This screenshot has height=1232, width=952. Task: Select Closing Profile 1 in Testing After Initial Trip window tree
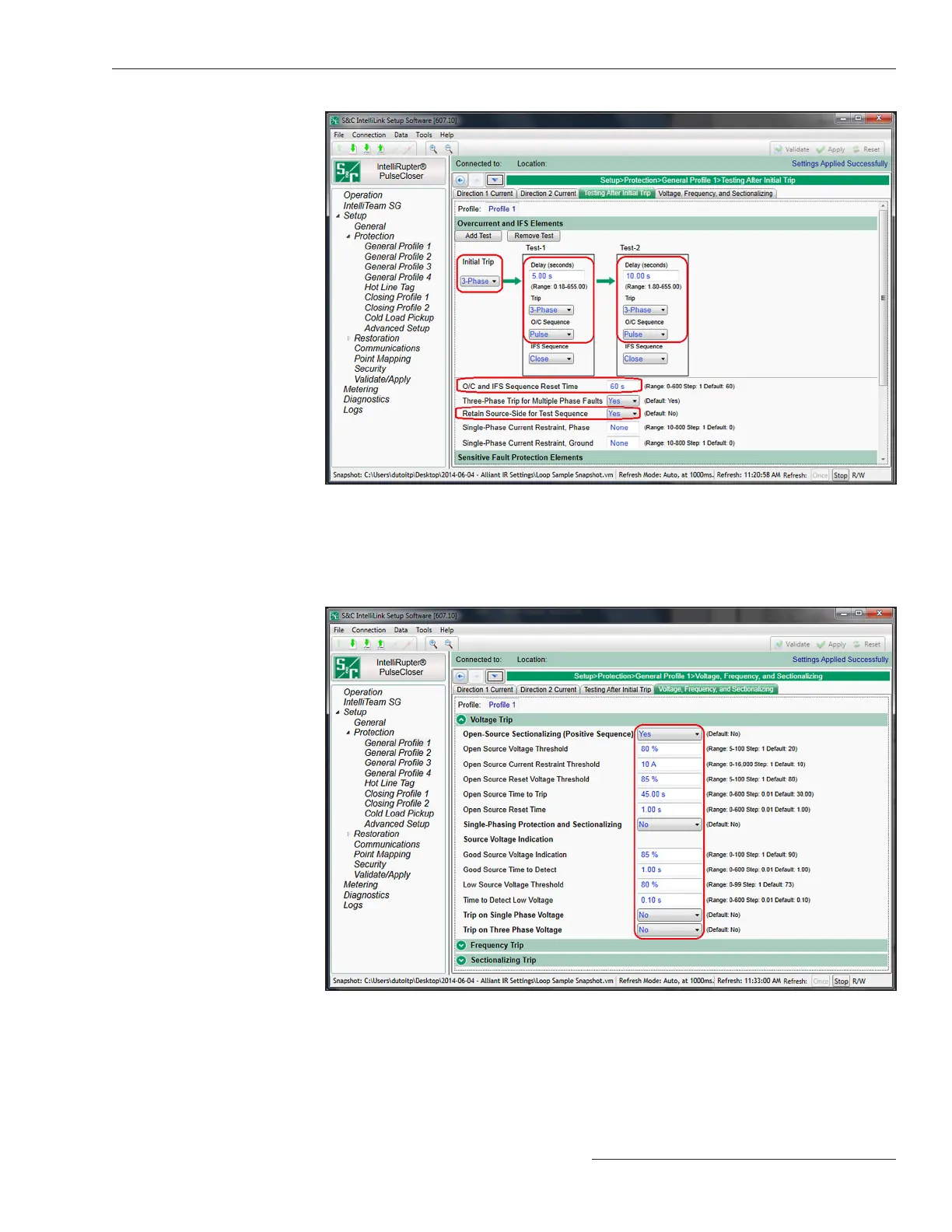(x=397, y=297)
